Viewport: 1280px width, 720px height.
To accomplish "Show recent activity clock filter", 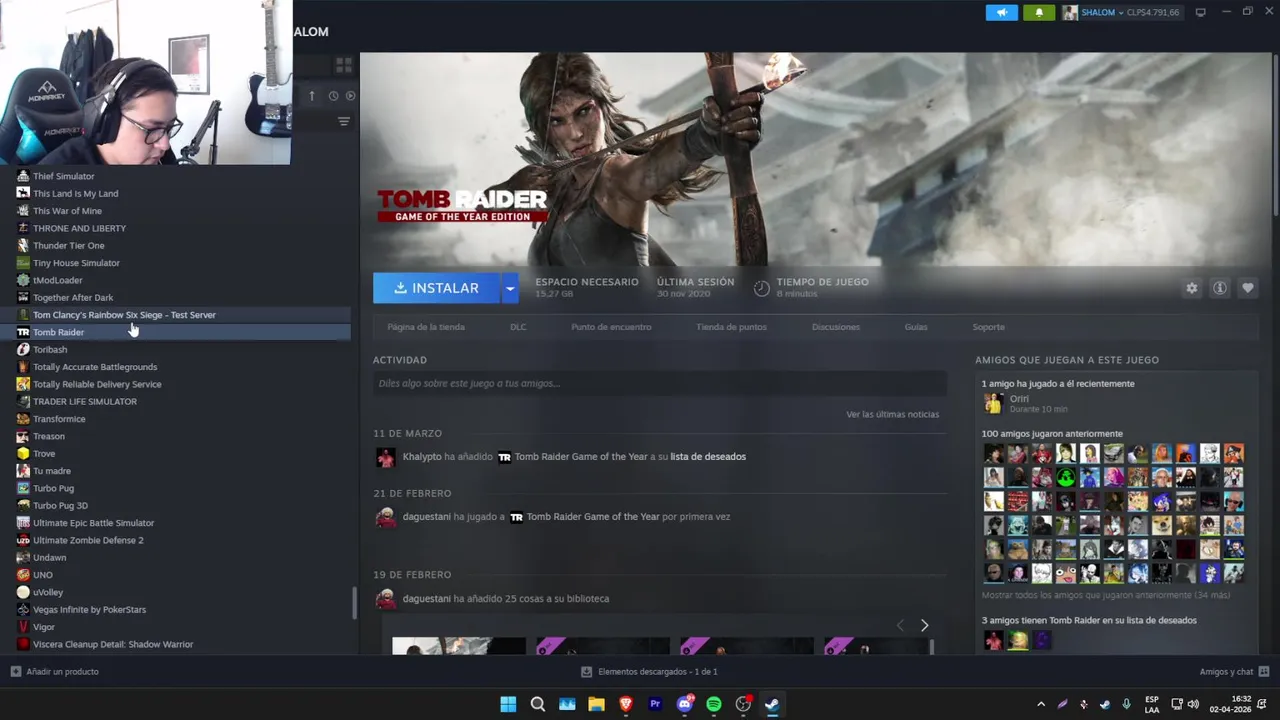I will click(x=333, y=96).
